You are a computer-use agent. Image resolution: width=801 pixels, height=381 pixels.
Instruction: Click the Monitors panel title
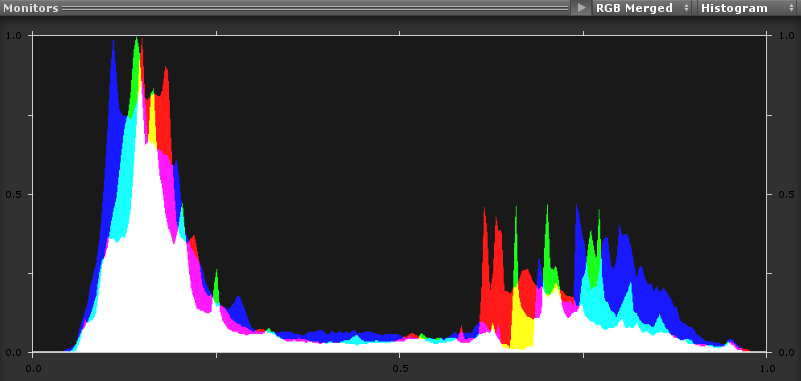[x=31, y=8]
